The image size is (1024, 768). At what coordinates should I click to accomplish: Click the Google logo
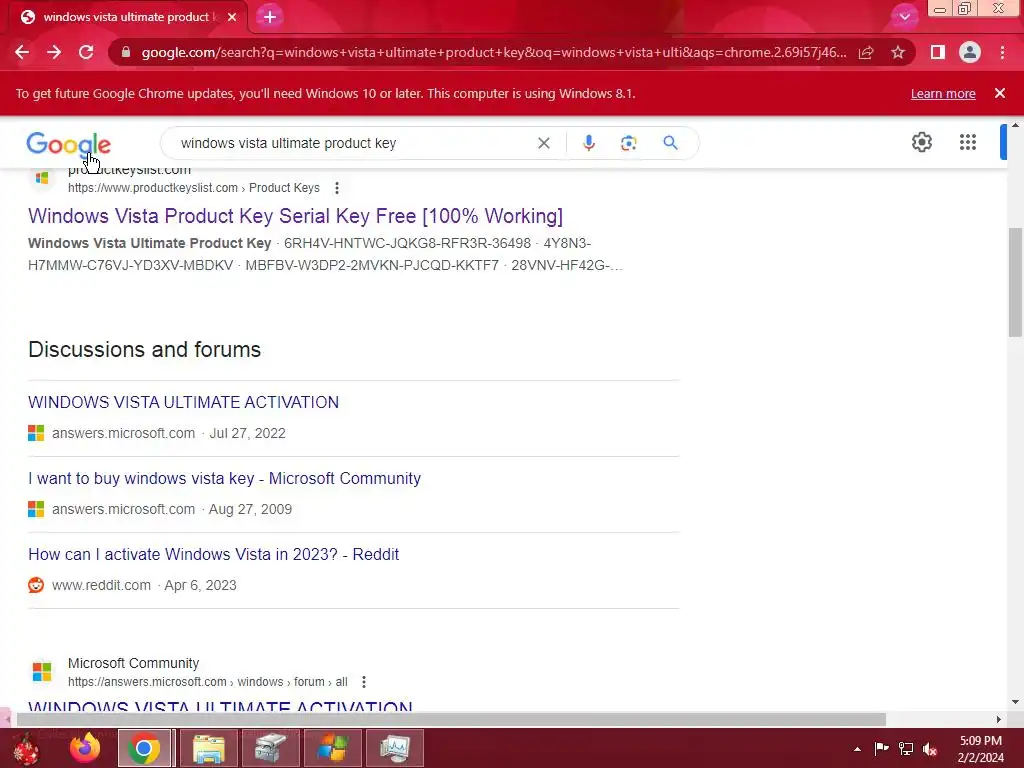(69, 143)
